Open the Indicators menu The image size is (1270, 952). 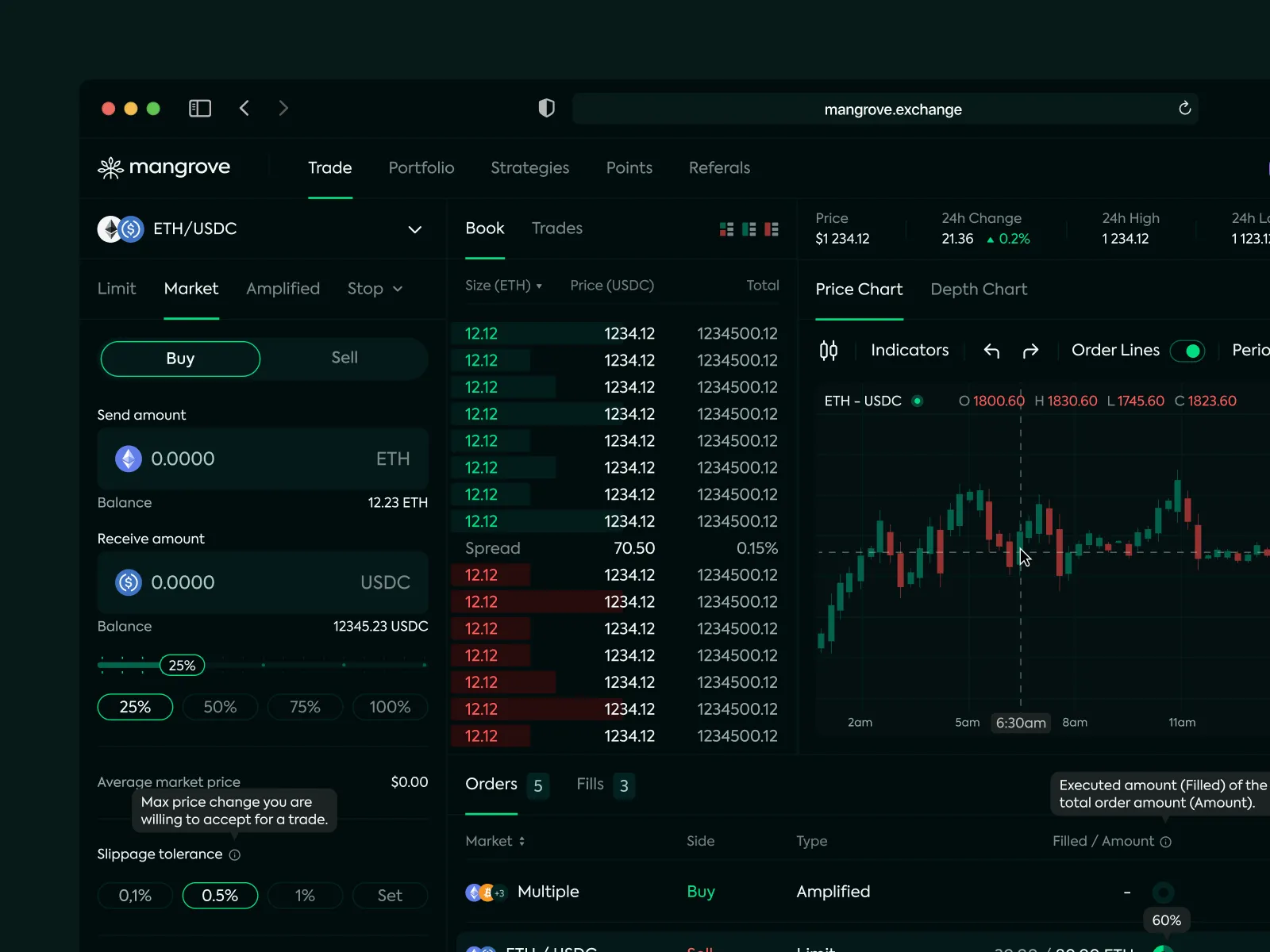pos(910,350)
